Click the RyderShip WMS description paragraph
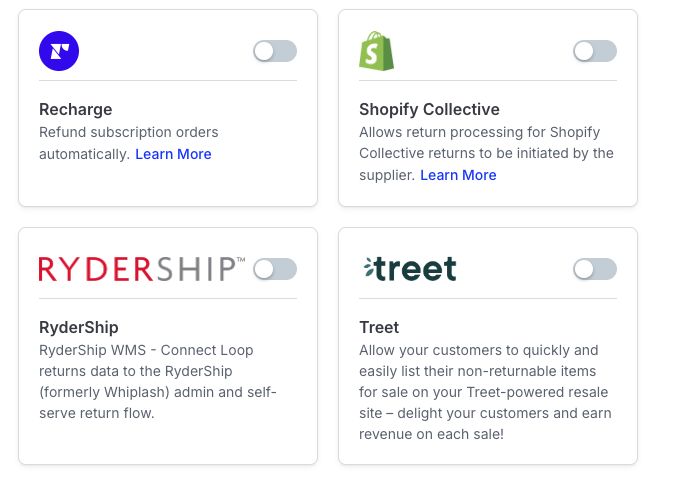This screenshot has height=482, width=677. [x=158, y=381]
